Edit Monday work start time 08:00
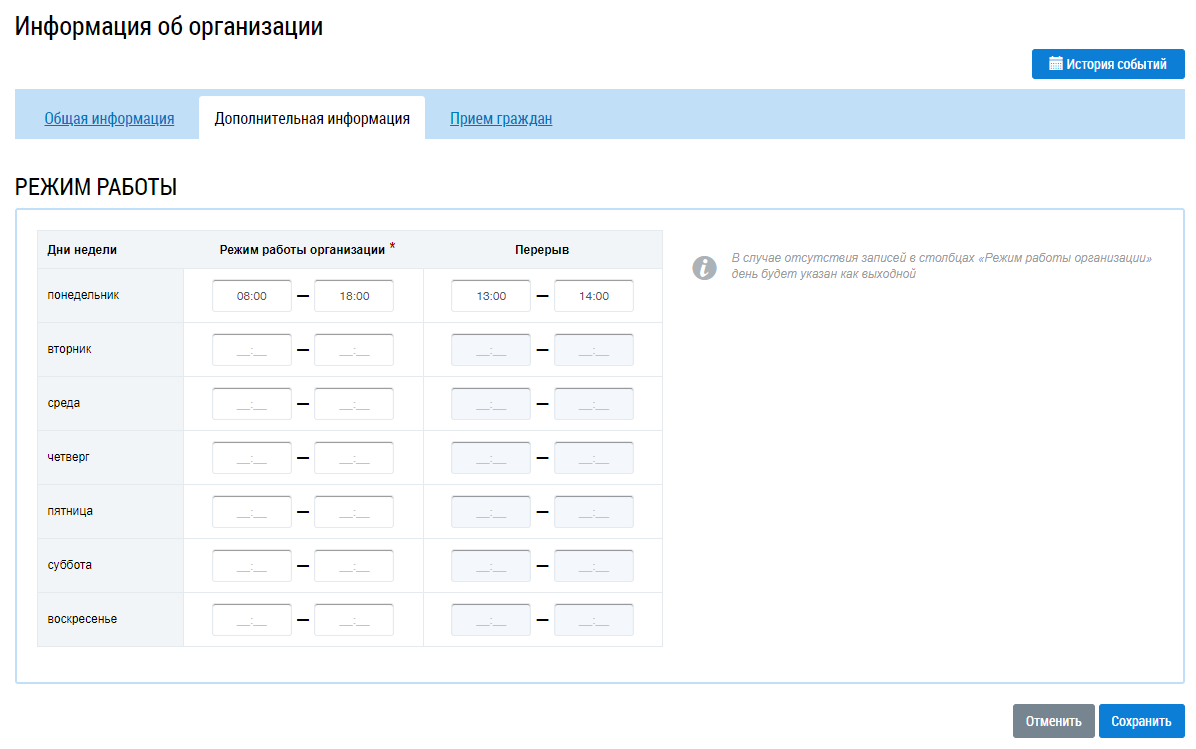 coord(252,296)
